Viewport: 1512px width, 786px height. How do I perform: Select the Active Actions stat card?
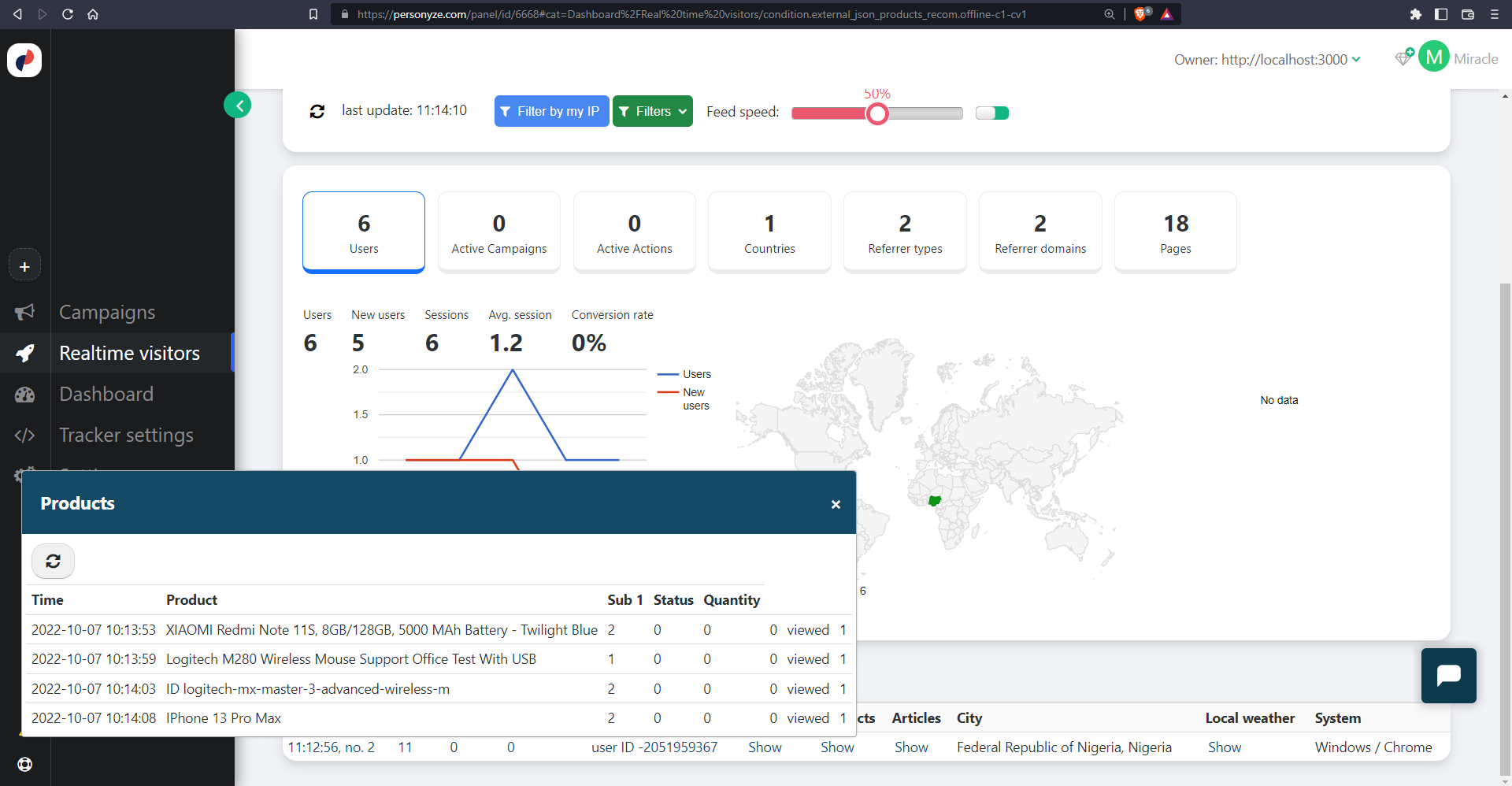(635, 232)
